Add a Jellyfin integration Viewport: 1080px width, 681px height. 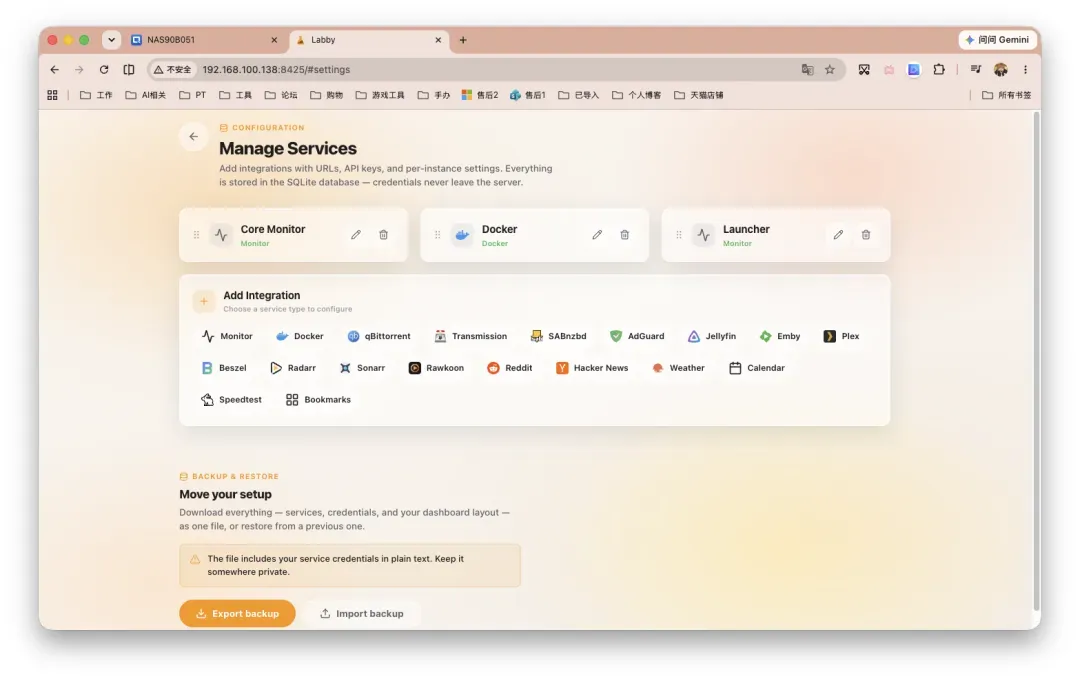point(712,336)
